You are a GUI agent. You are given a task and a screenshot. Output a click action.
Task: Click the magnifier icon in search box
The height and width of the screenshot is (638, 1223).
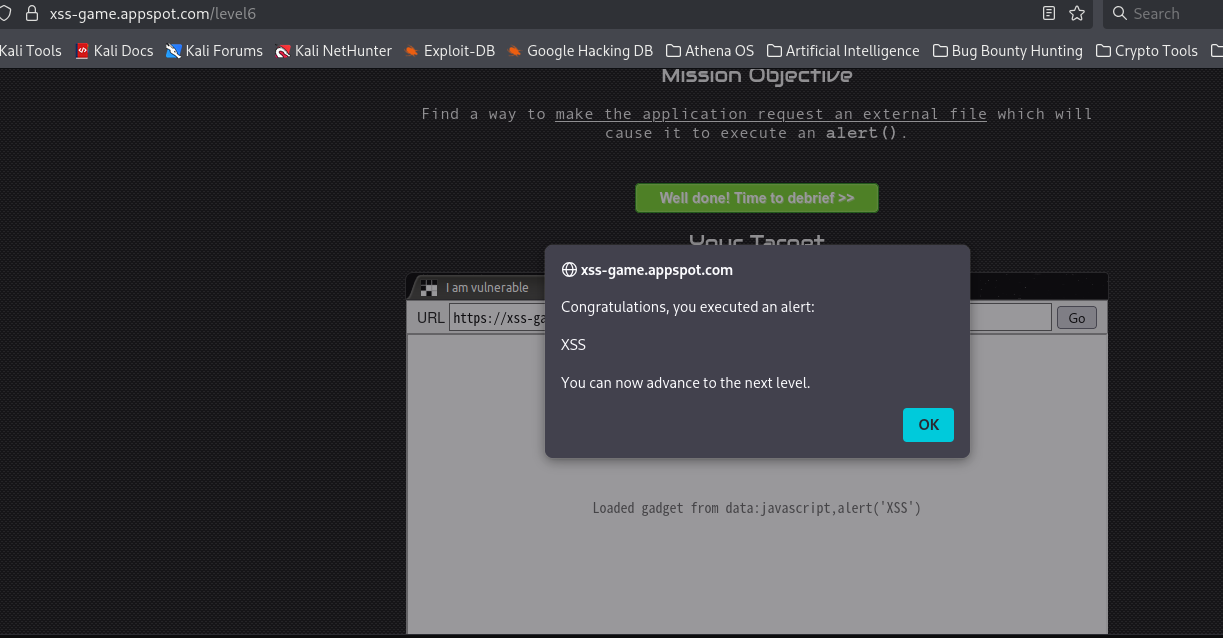click(x=1120, y=14)
